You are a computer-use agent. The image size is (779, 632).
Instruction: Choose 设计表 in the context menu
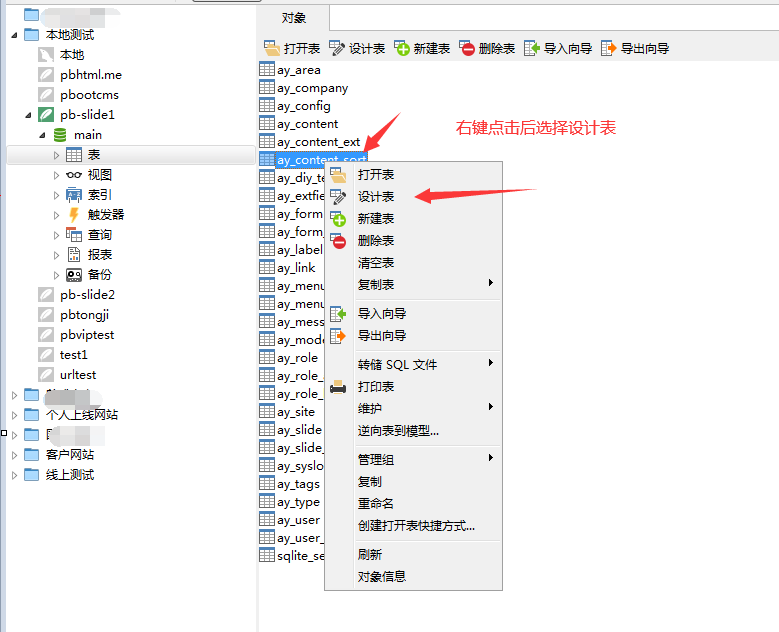point(376,197)
